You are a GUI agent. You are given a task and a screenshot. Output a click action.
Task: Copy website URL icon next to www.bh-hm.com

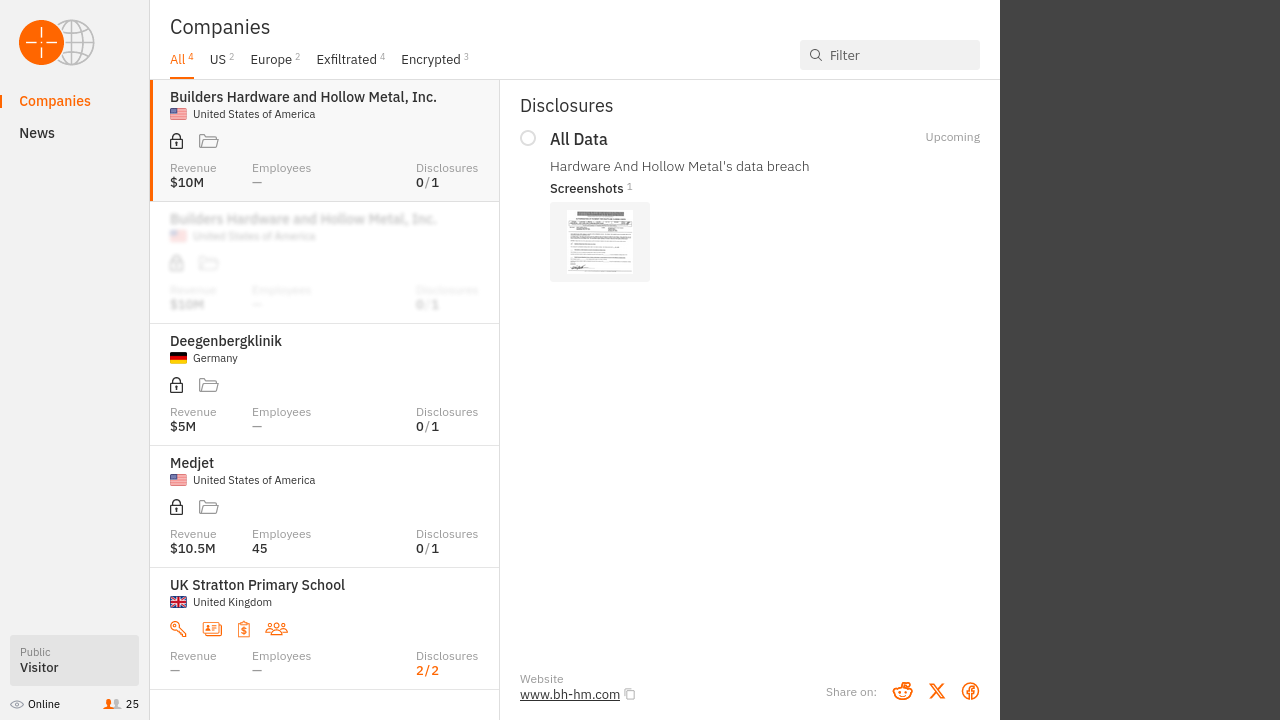tap(630, 694)
